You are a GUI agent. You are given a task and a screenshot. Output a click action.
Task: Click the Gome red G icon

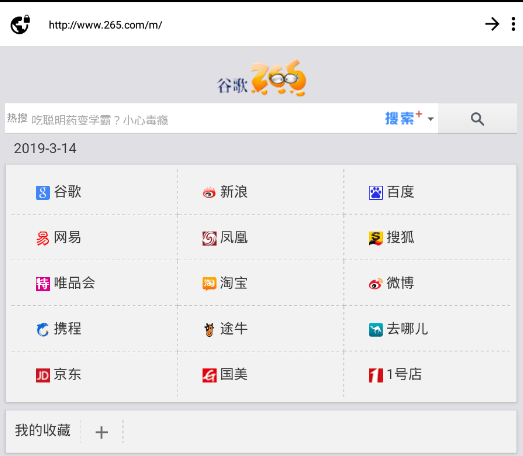coord(209,375)
